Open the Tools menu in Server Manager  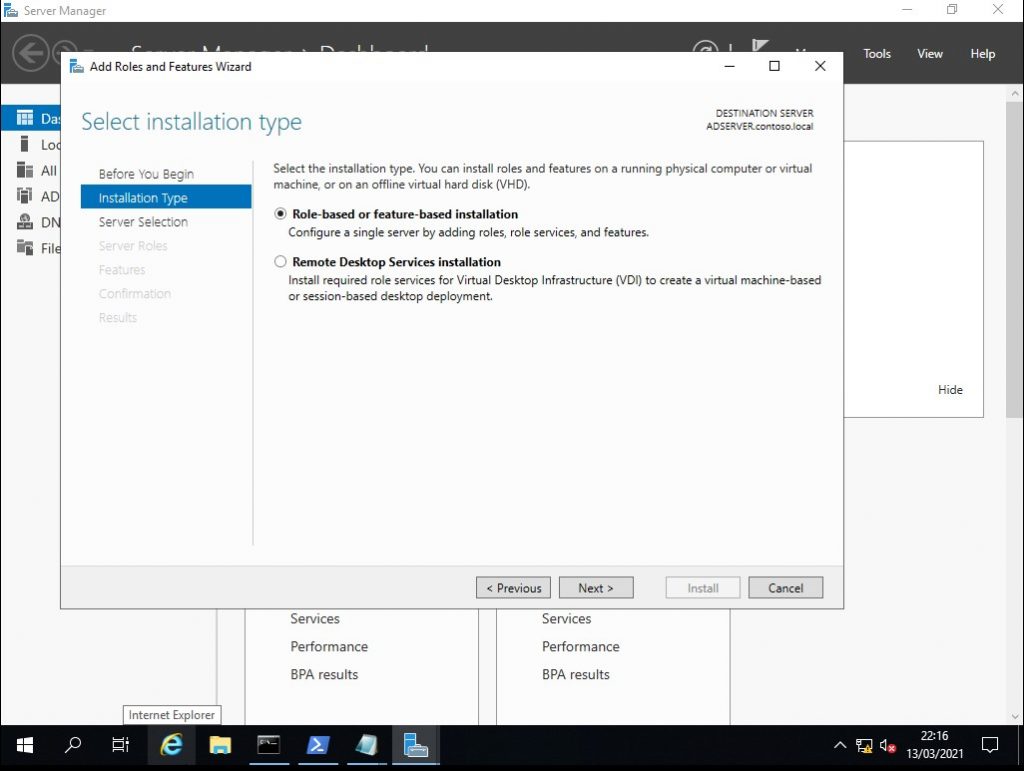click(x=877, y=54)
